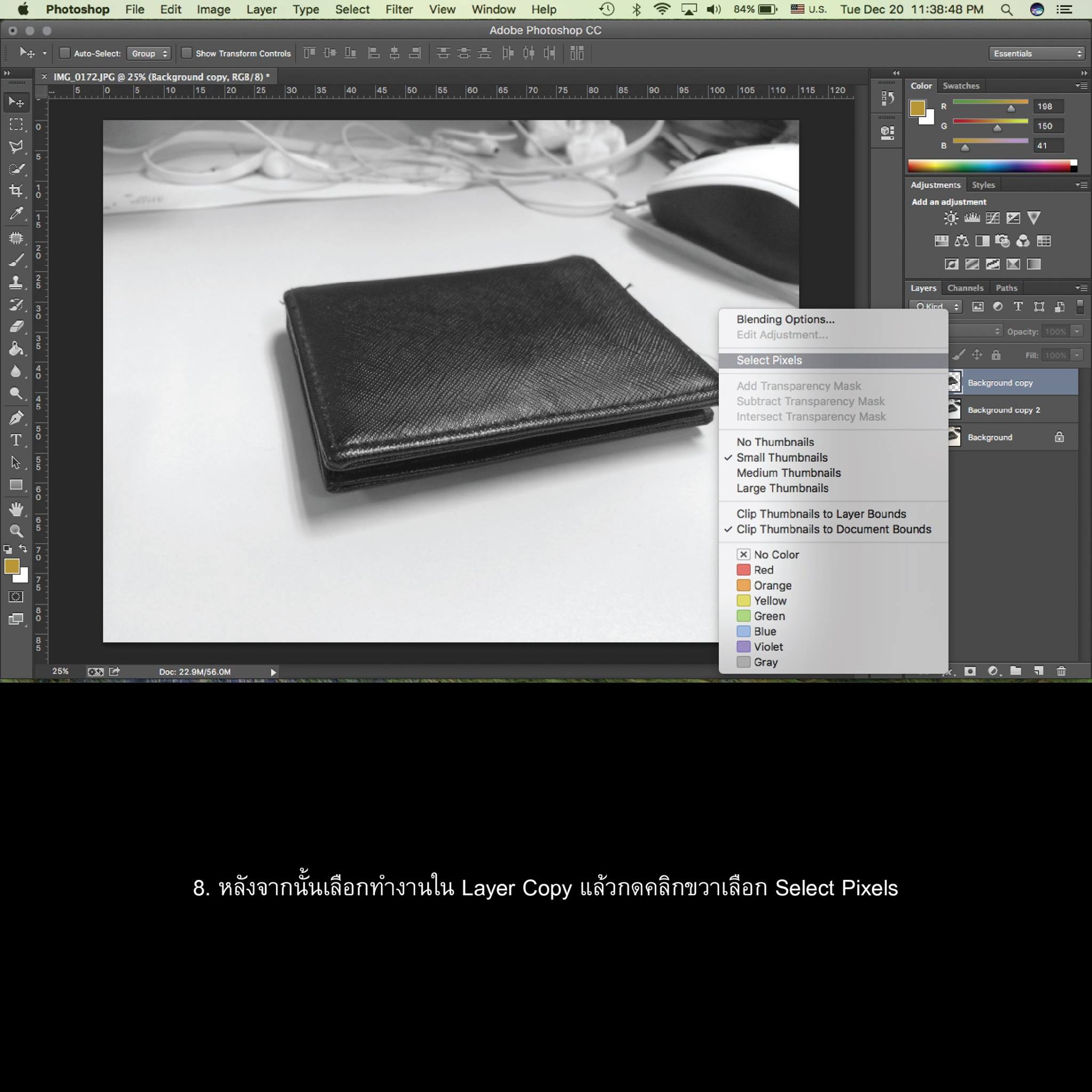Enable Show Transform Controls checkbox
The height and width of the screenshot is (1092, 1092).
(x=187, y=53)
